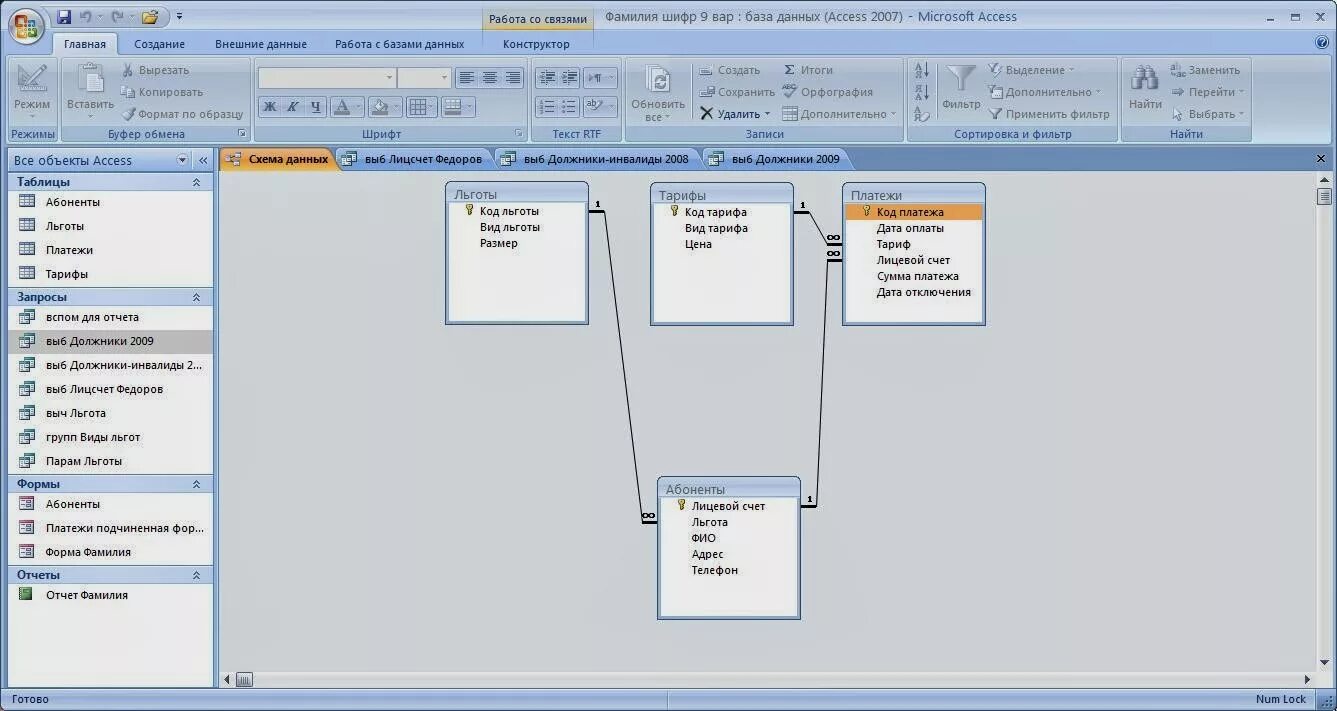Open Все объекты Access dropdown arrow

pos(182,160)
